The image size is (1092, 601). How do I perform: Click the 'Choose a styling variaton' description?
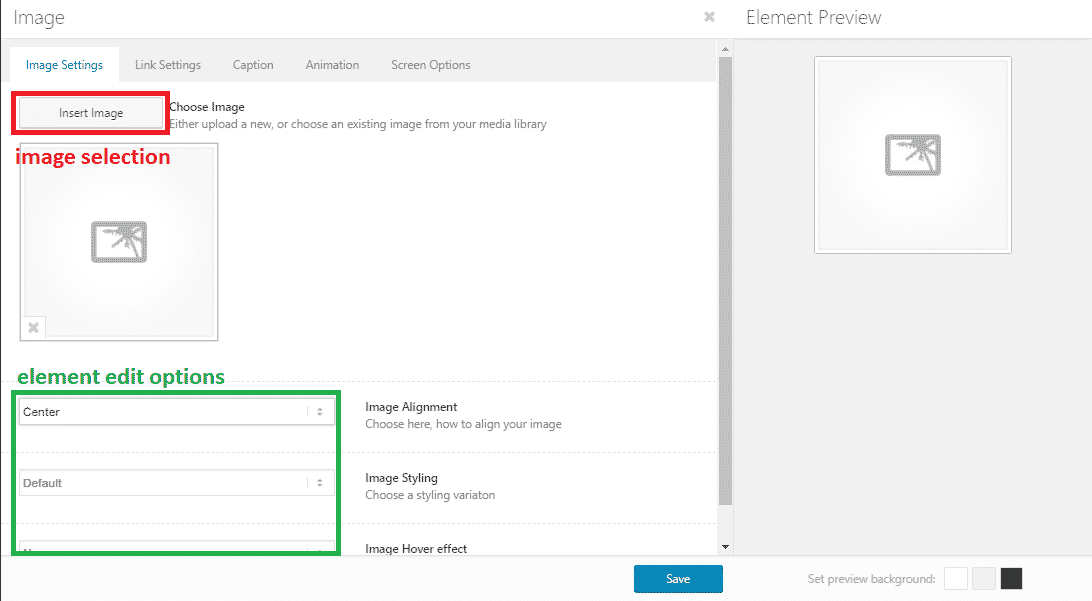pos(430,495)
